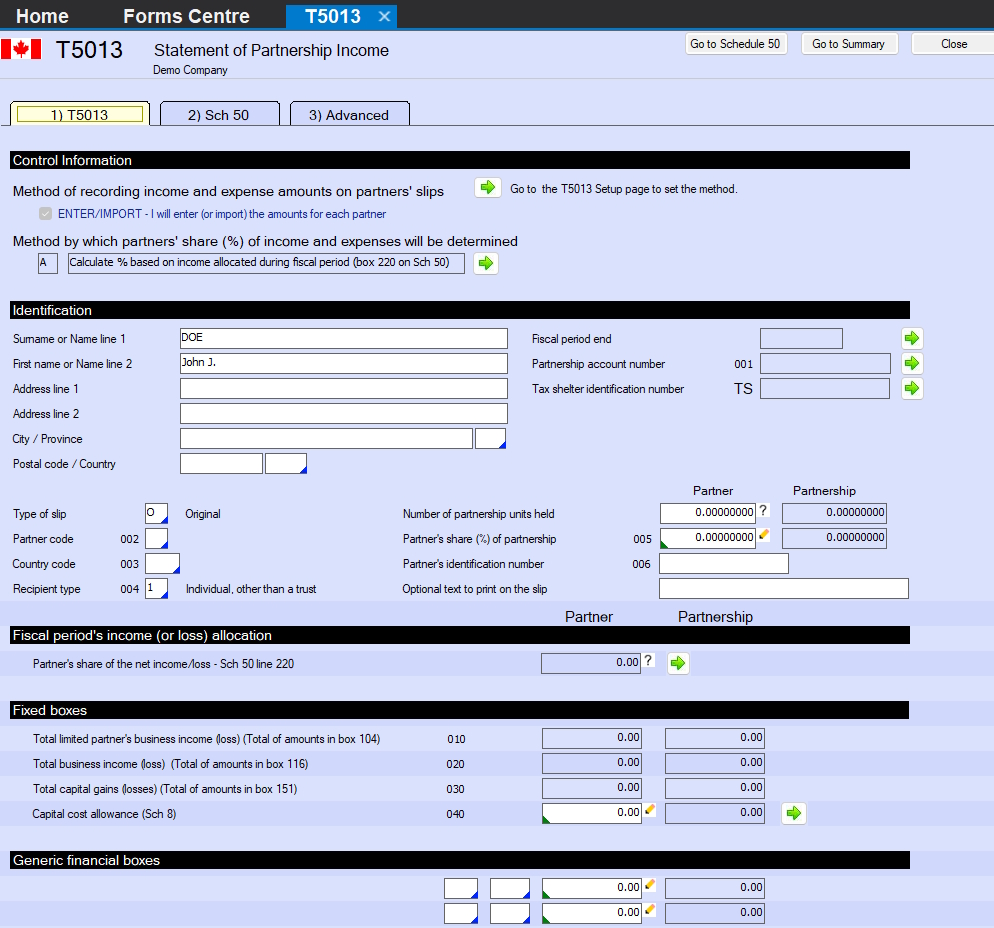
Task: Open the Partner code 002 dropdown
Action: coord(157,539)
